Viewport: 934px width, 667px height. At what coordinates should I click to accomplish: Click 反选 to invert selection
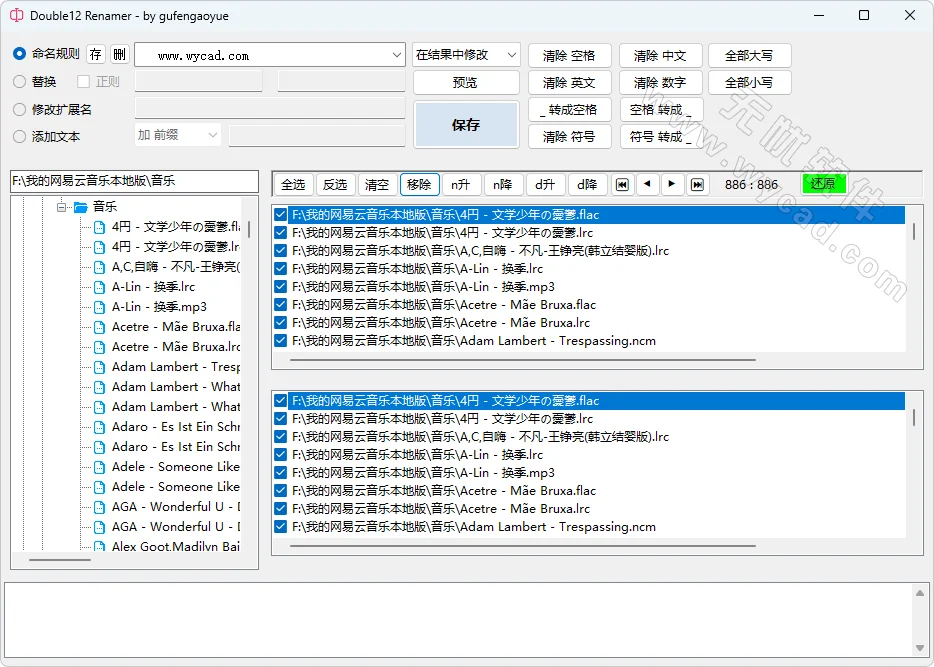point(336,184)
